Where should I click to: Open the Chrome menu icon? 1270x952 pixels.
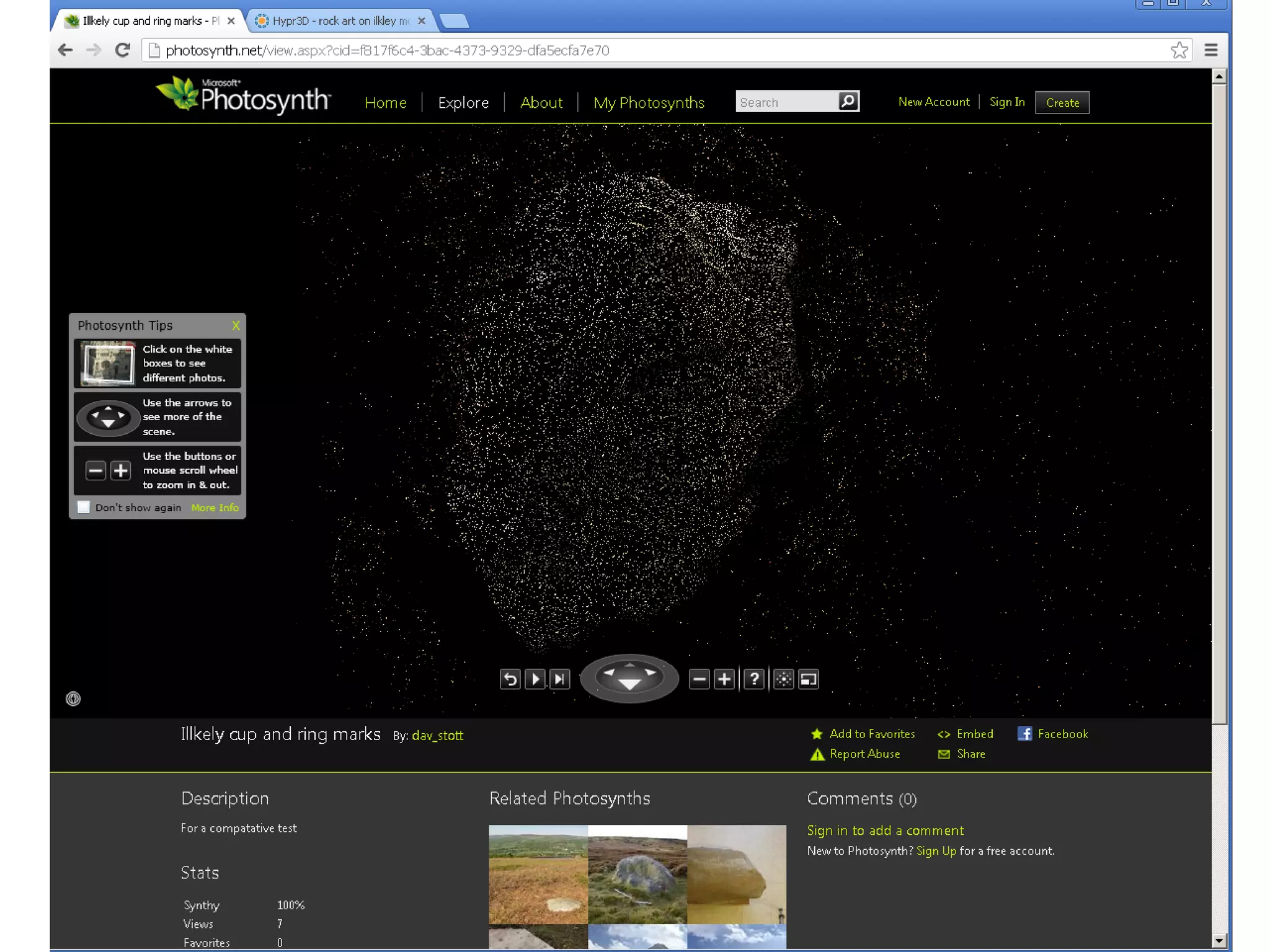[1210, 50]
